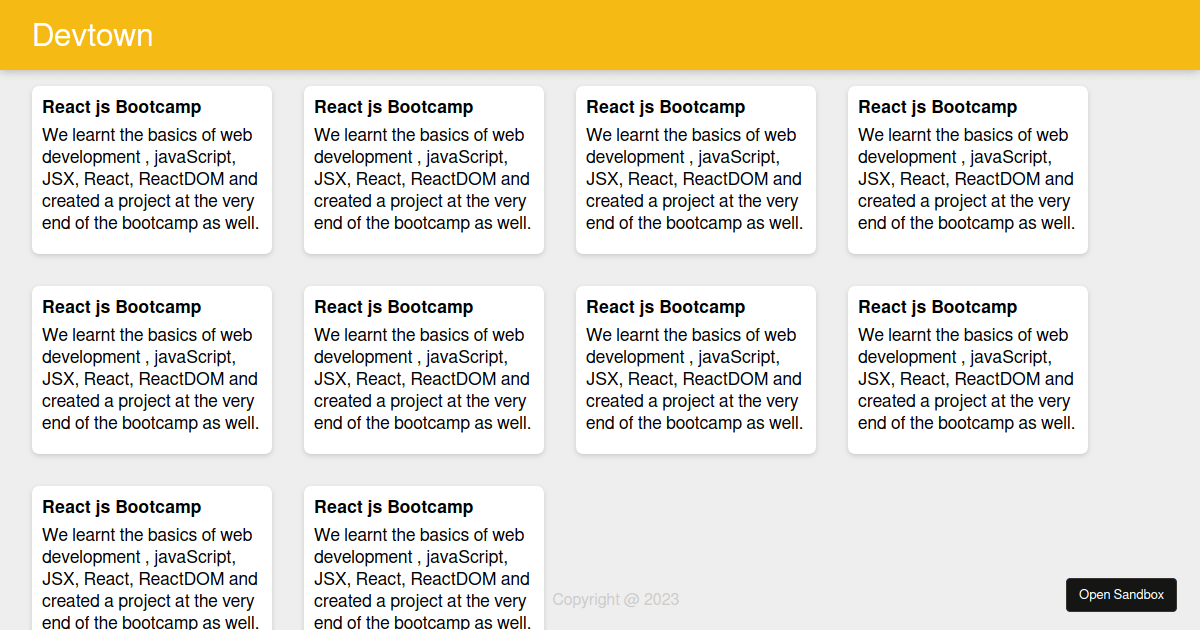Click the description text of the first card
Viewport: 1200px width, 630px height.
149,178
